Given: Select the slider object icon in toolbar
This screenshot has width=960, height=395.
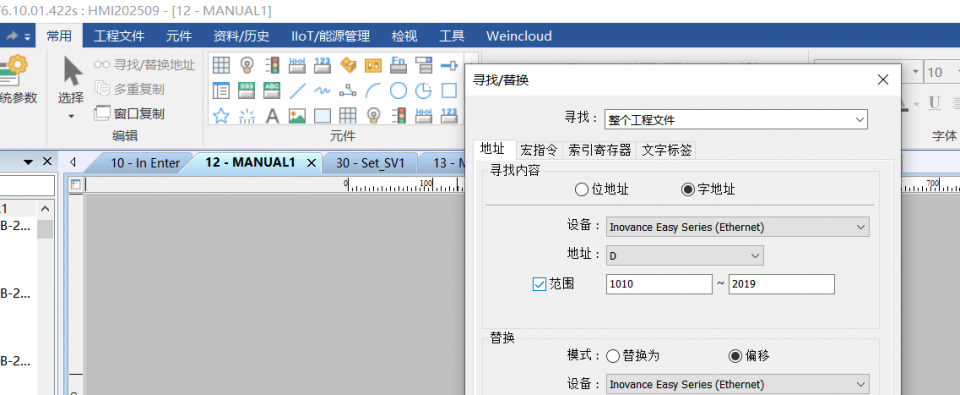Looking at the screenshot, I should (449, 64).
